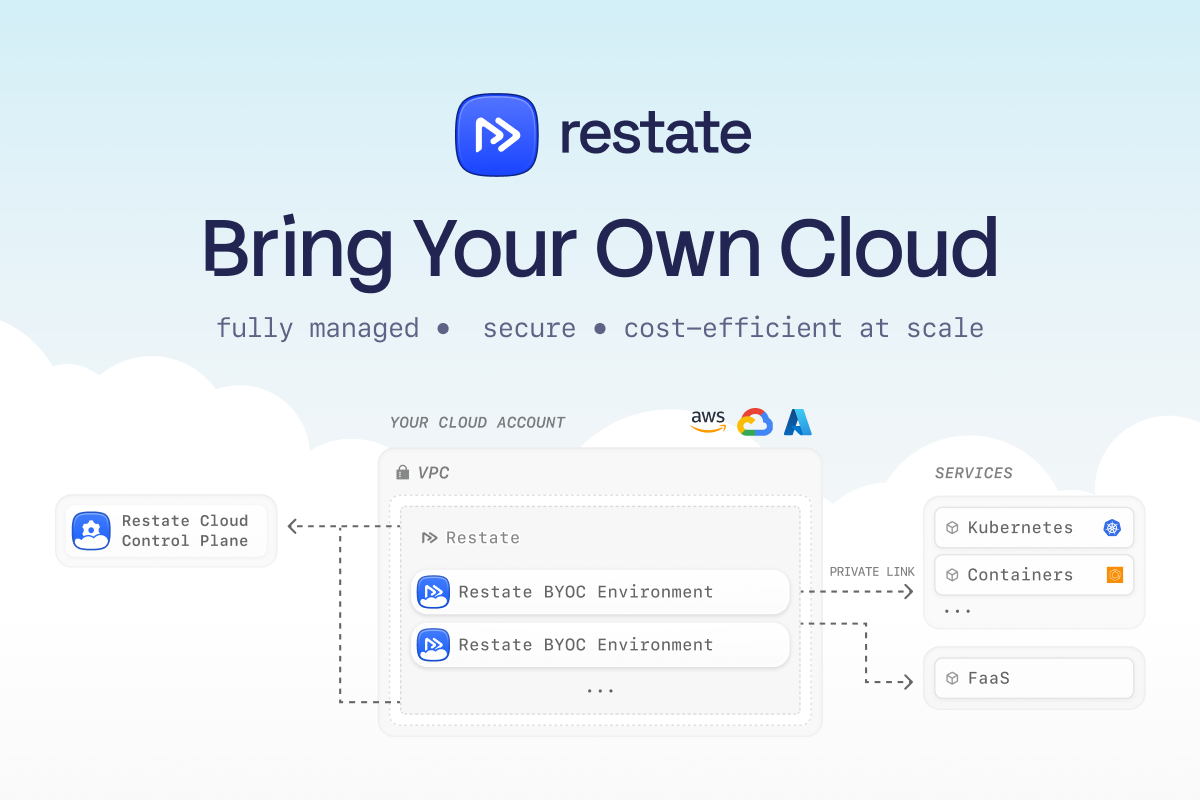The image size is (1200, 800).
Task: Click the large blue Restate logo icon
Action: point(497,135)
